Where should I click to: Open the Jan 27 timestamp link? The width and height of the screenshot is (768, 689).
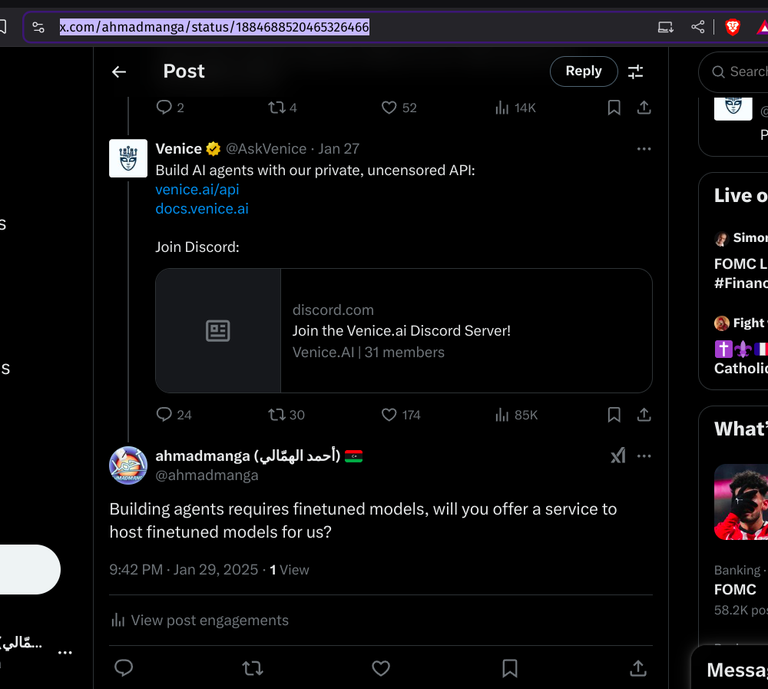[x=339, y=148]
